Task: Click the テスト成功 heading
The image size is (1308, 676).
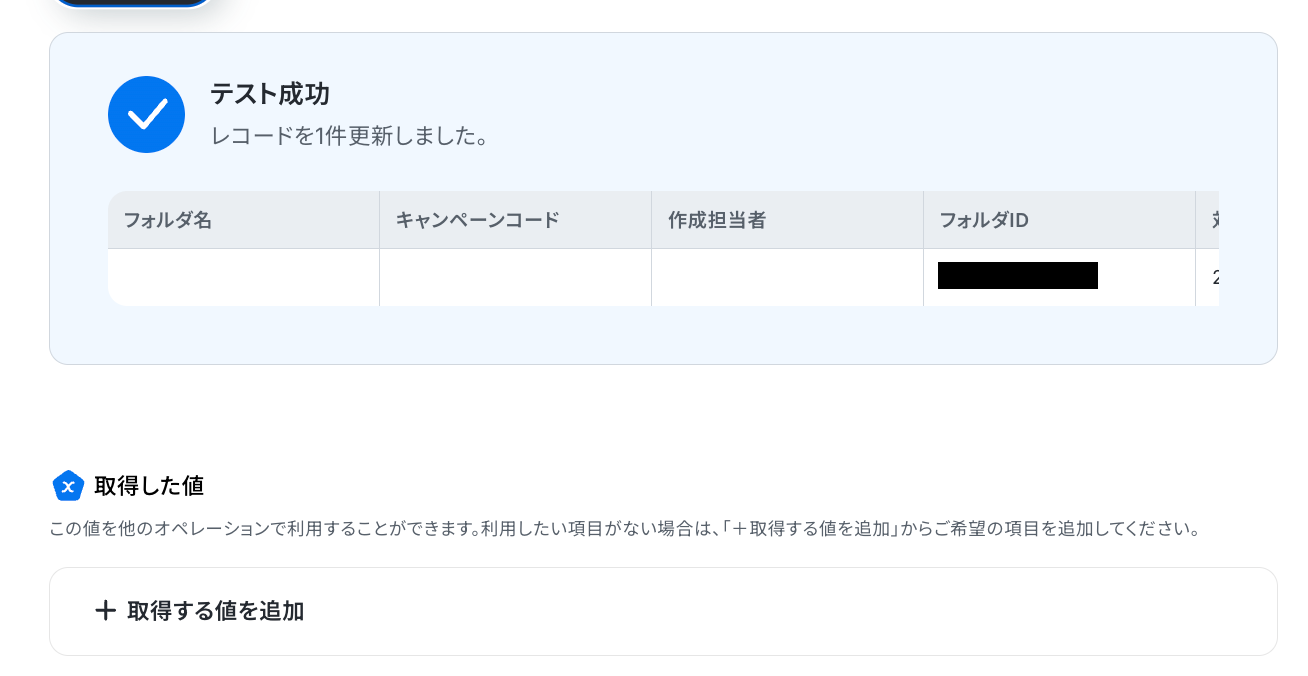Action: (270, 95)
